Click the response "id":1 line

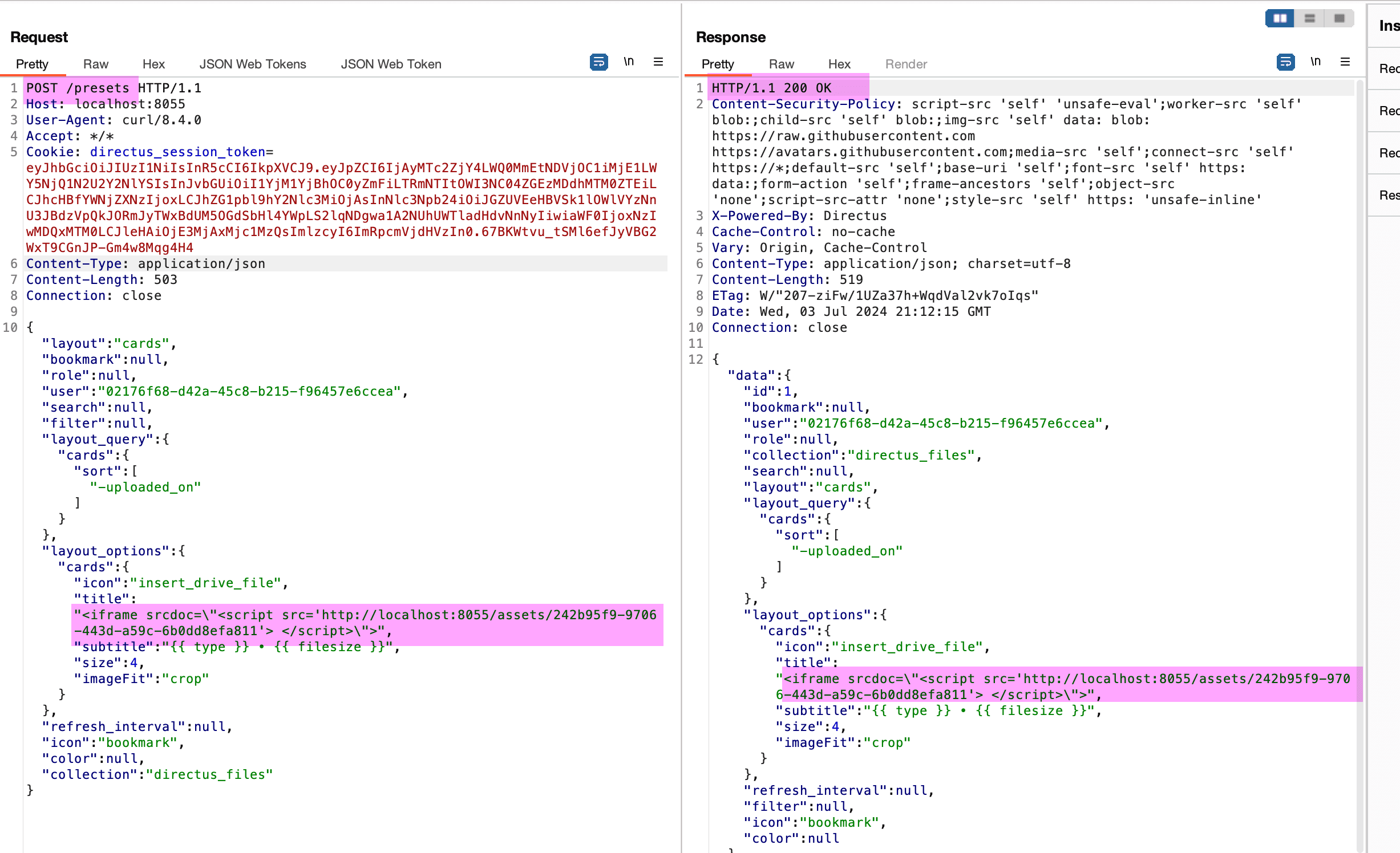tap(771, 391)
